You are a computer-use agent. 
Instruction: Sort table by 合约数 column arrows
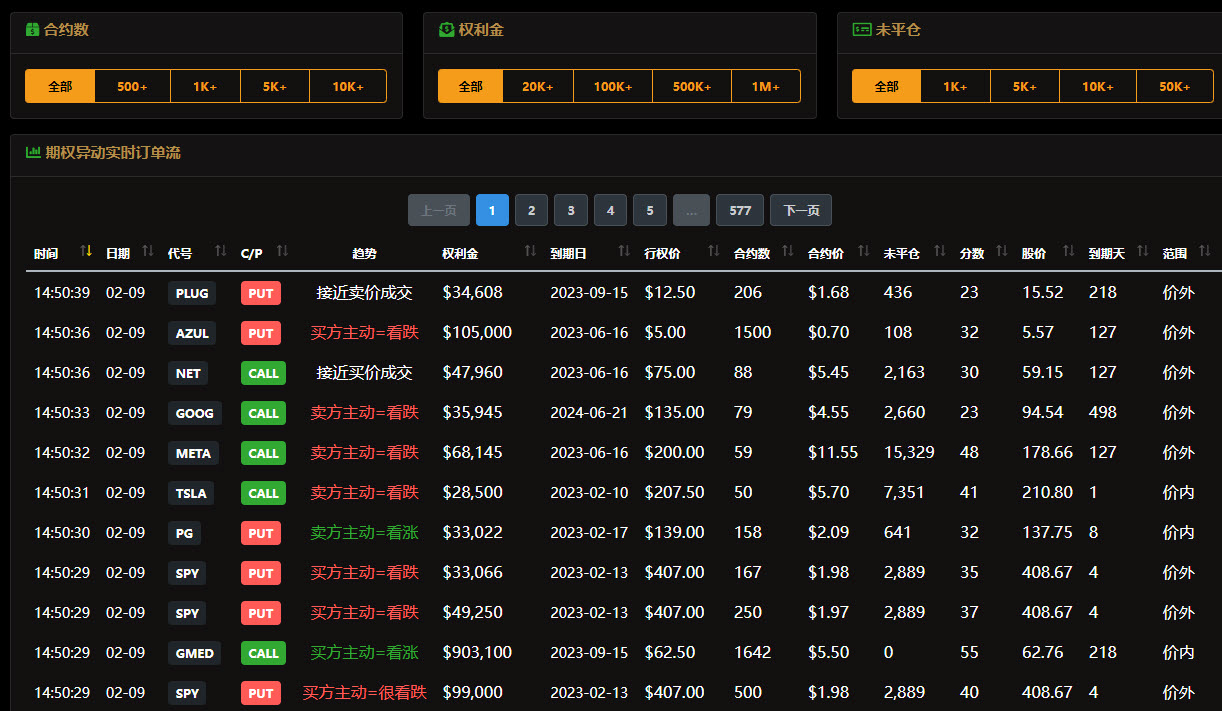tap(788, 252)
